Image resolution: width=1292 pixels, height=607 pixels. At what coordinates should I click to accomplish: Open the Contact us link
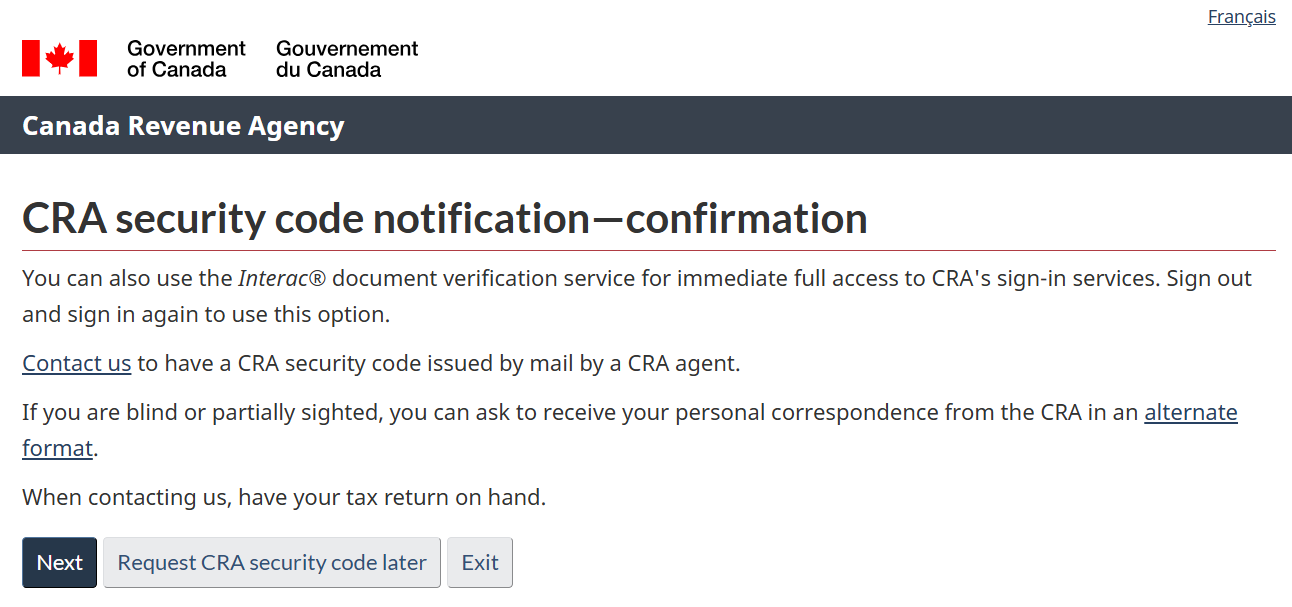tap(77, 363)
